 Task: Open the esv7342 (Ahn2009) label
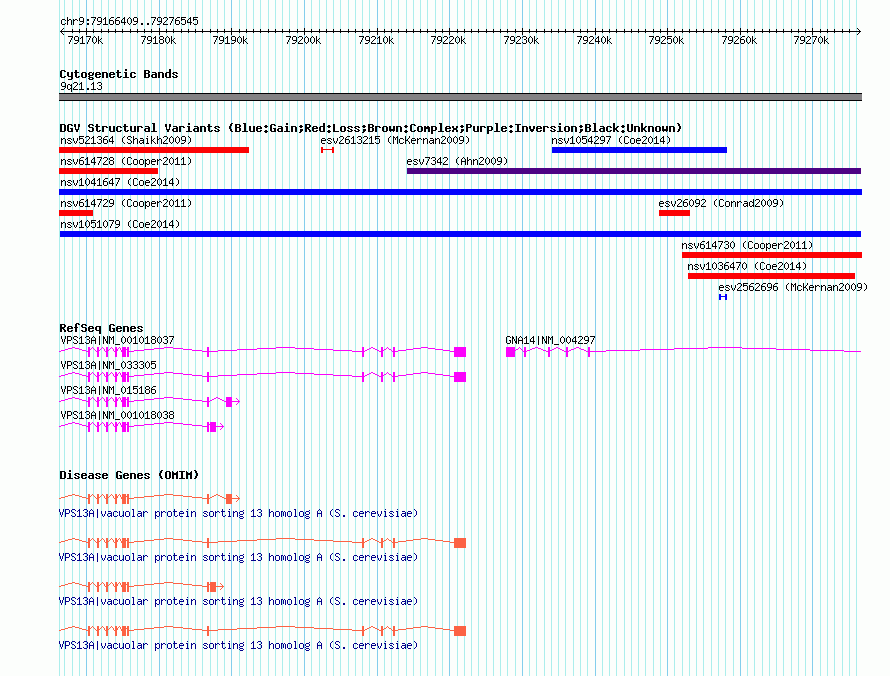[457, 161]
